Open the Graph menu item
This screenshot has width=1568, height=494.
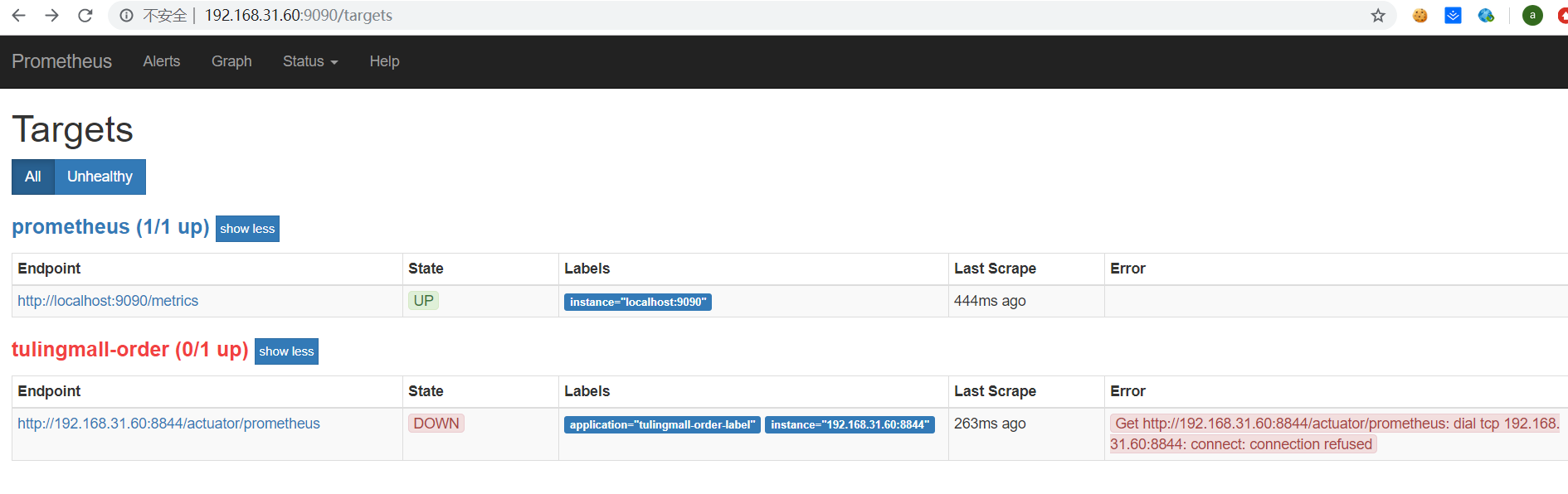(231, 61)
